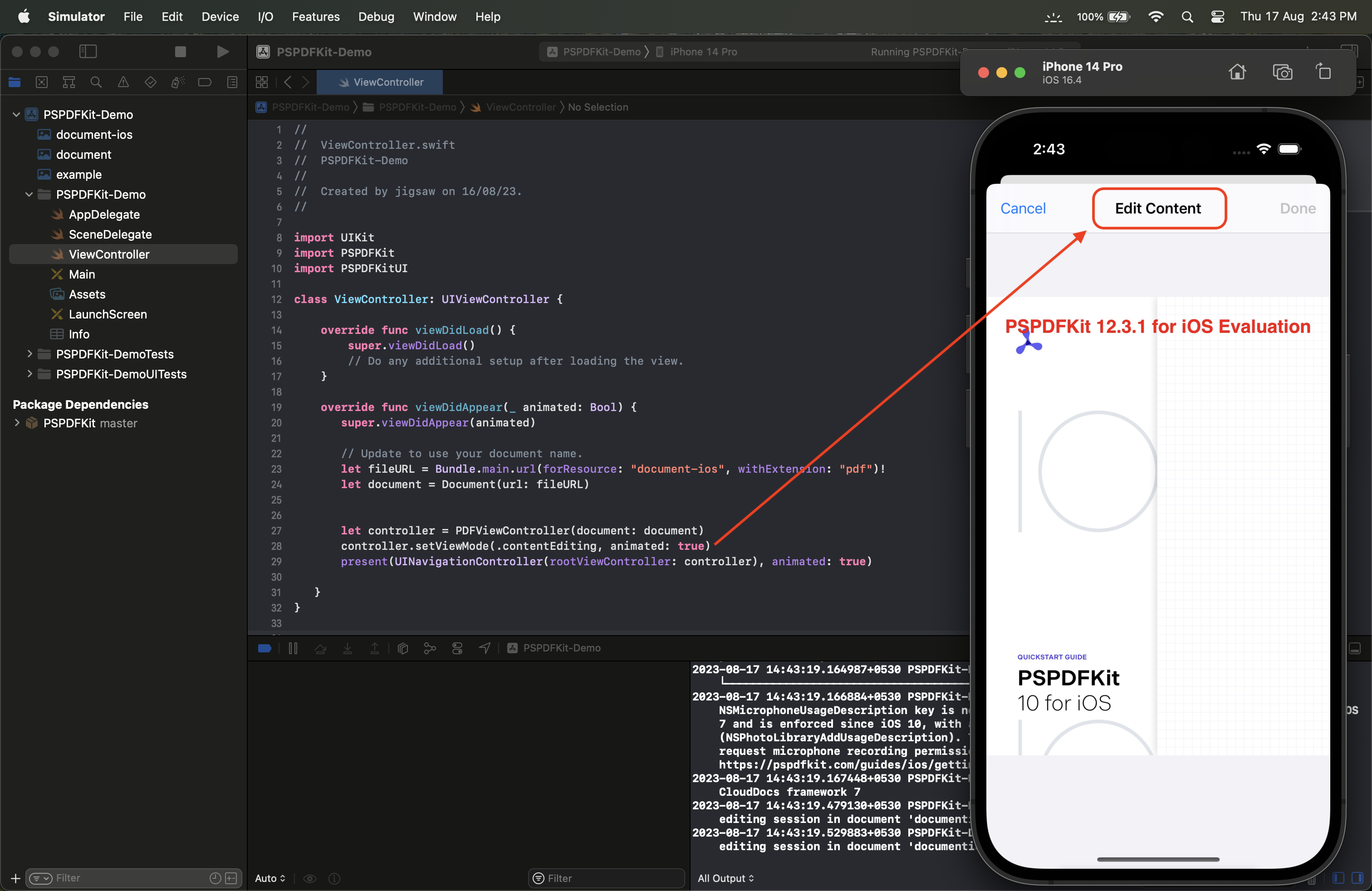Select the Test navigator checkmark icon

(x=150, y=82)
